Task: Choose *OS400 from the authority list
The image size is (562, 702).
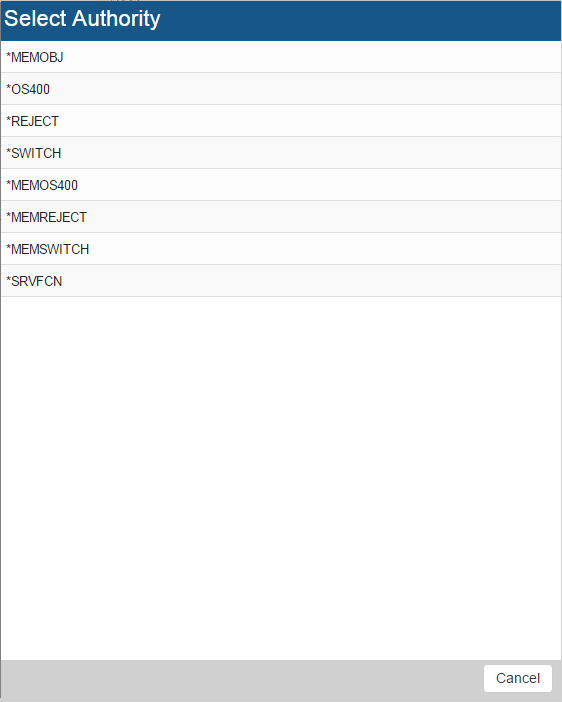Action: [281, 89]
